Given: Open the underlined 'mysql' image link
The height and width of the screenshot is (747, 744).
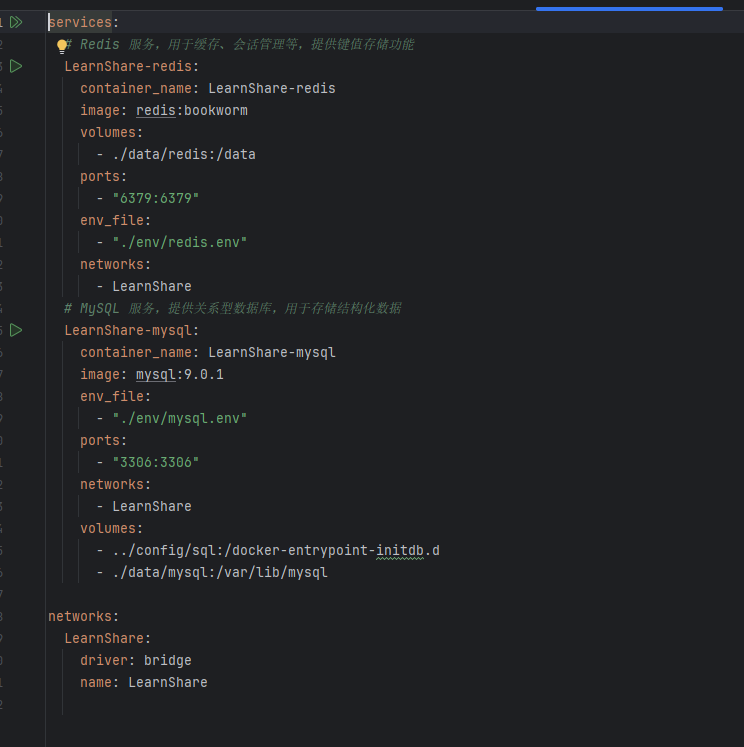Looking at the screenshot, I should [156, 374].
